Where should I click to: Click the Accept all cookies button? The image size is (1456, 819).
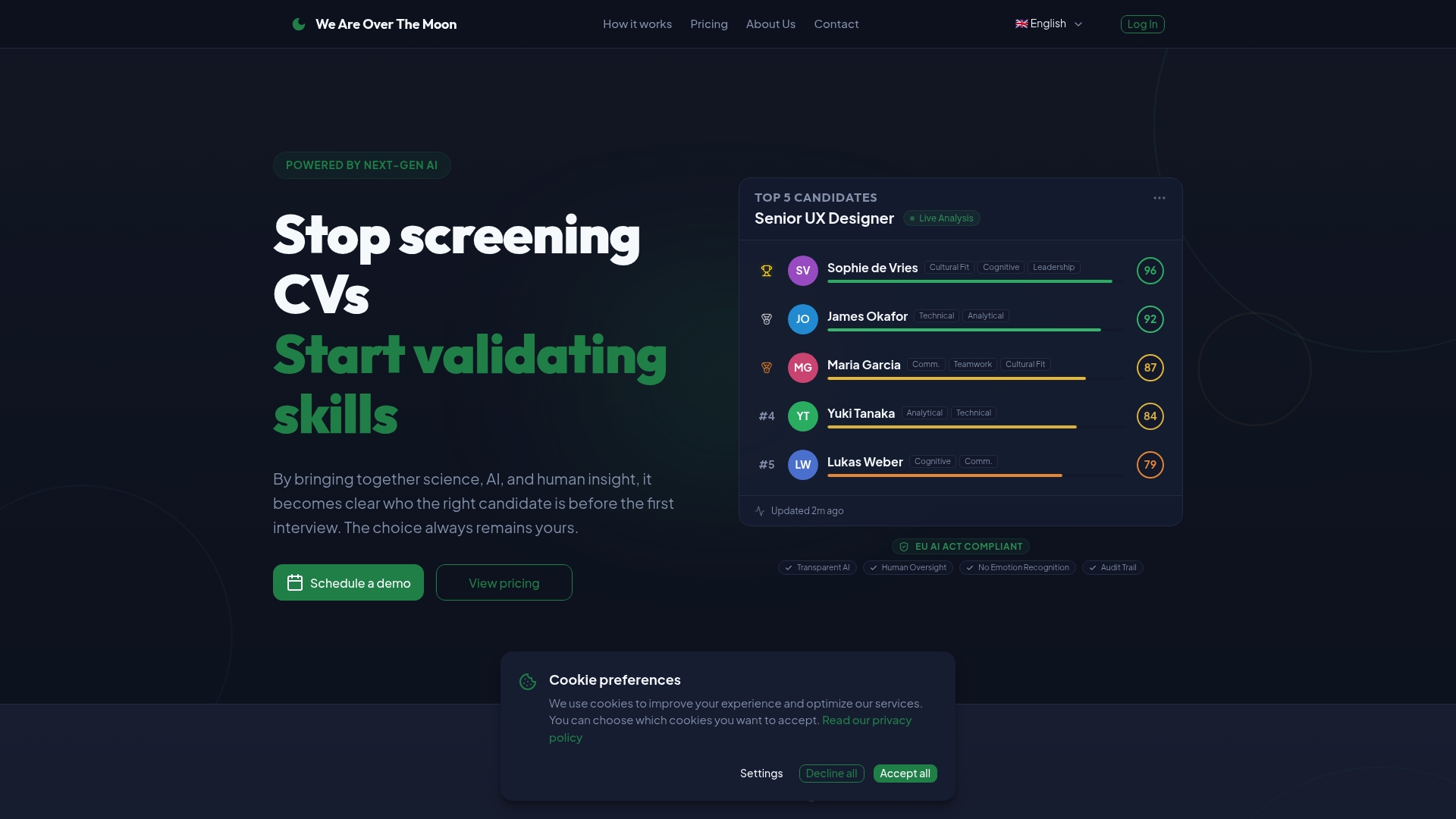(905, 773)
